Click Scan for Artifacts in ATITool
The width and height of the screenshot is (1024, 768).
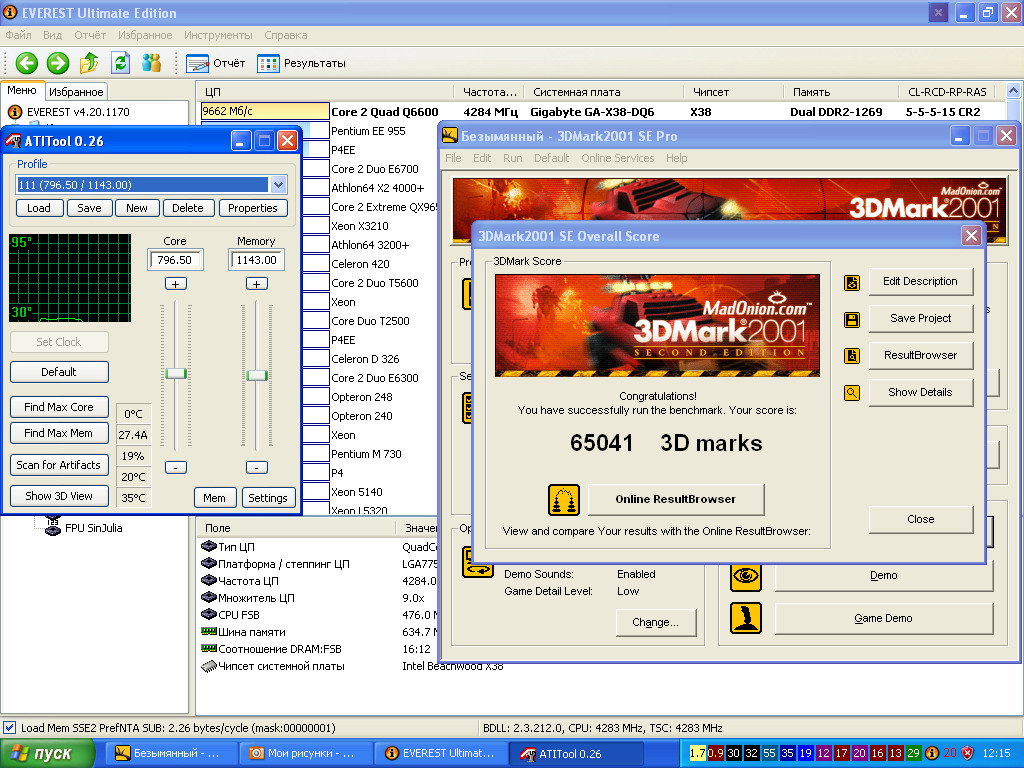coord(59,465)
